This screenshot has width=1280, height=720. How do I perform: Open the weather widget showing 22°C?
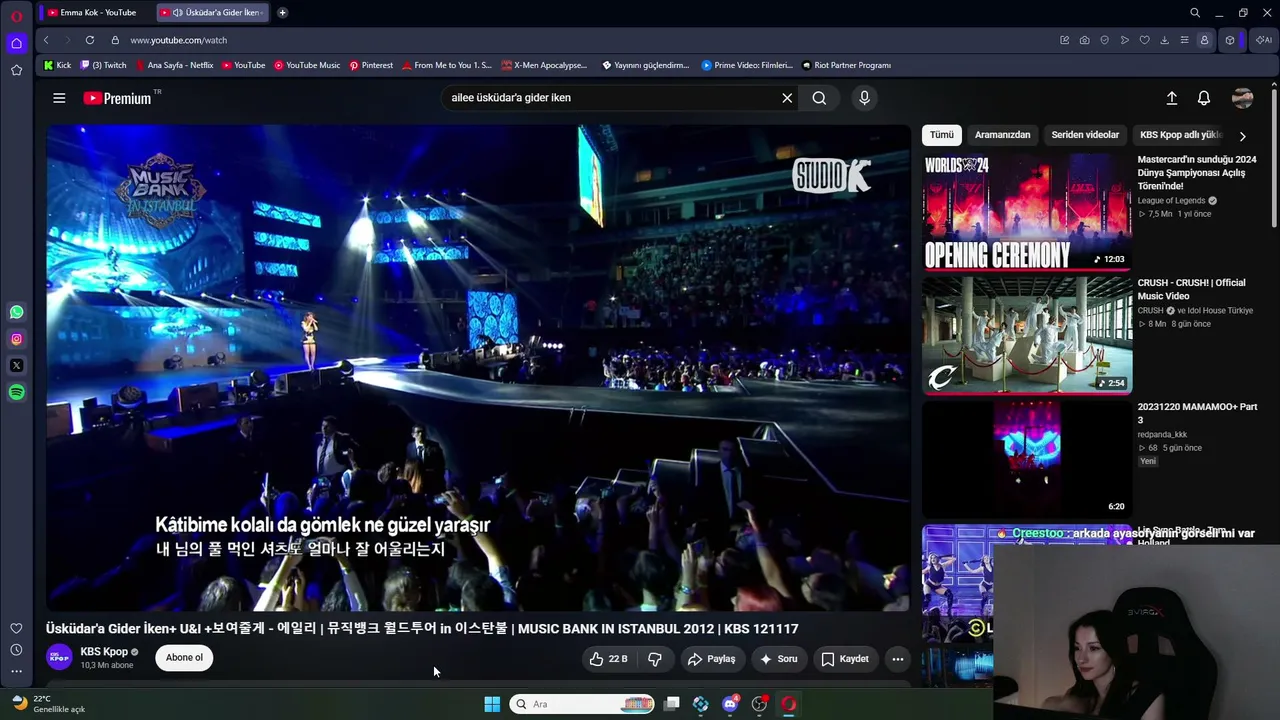pos(48,704)
